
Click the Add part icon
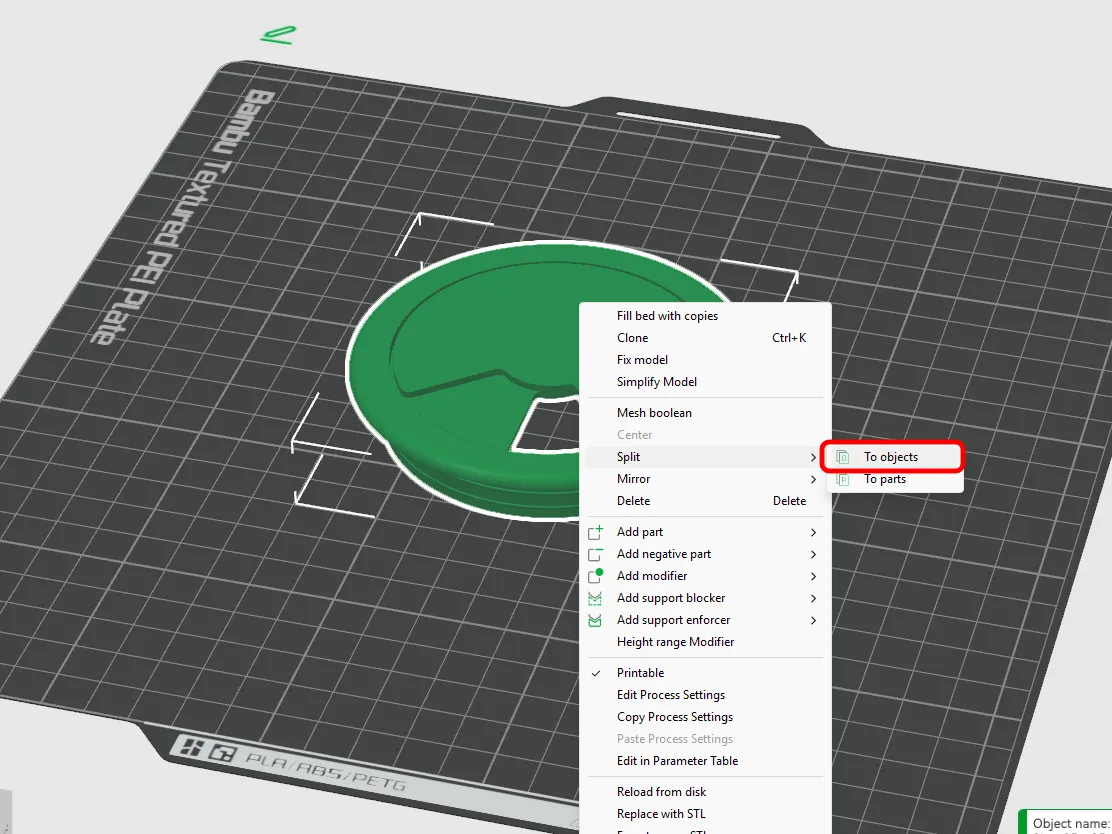coord(596,532)
